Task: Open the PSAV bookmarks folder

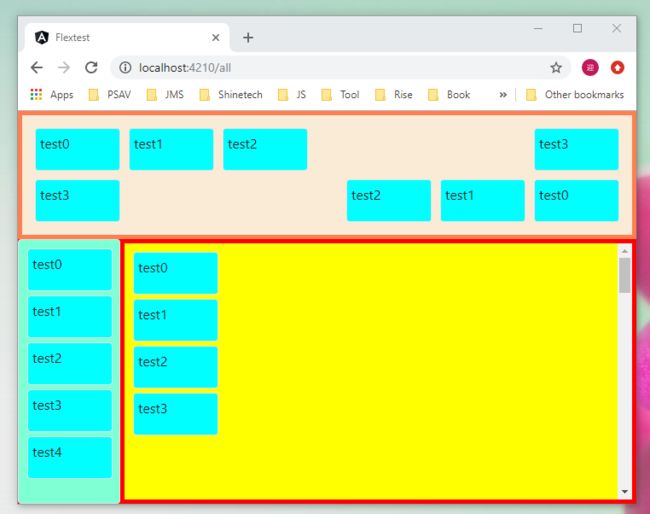Action: [x=110, y=95]
